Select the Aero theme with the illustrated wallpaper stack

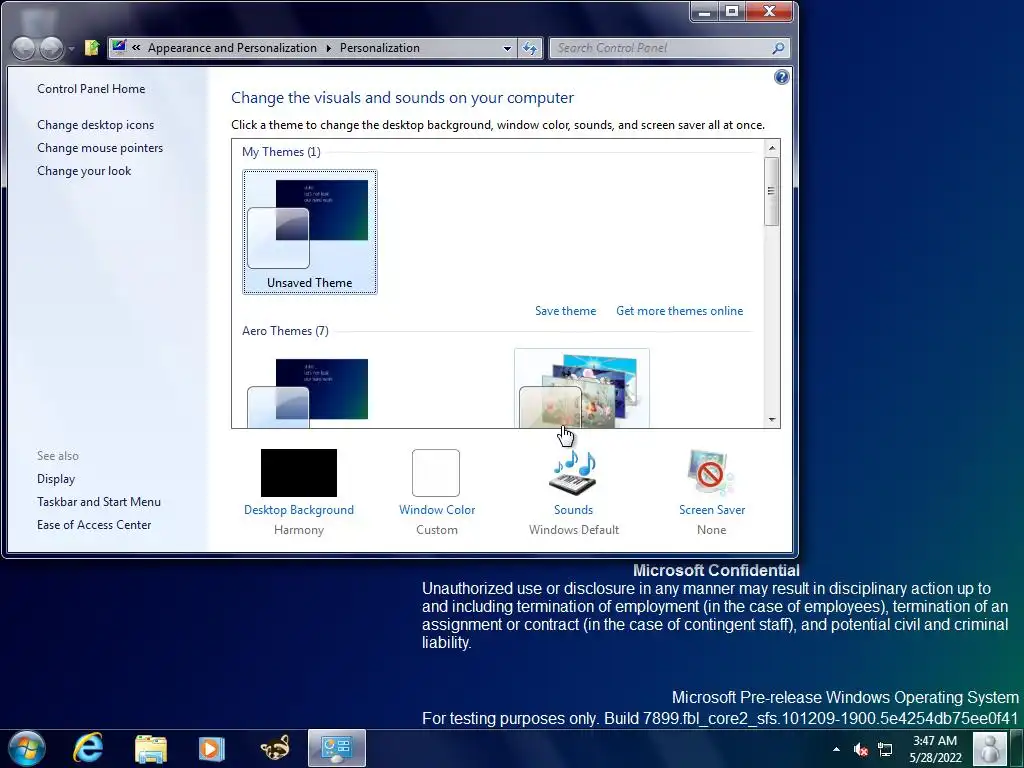pyautogui.click(x=582, y=389)
